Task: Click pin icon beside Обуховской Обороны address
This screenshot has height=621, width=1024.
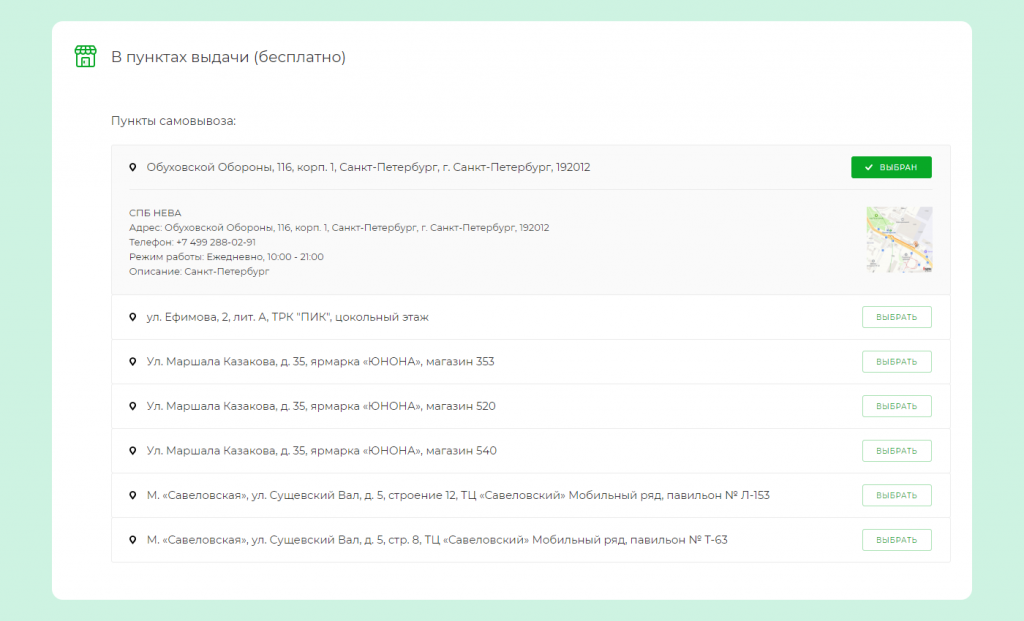Action: (x=133, y=167)
